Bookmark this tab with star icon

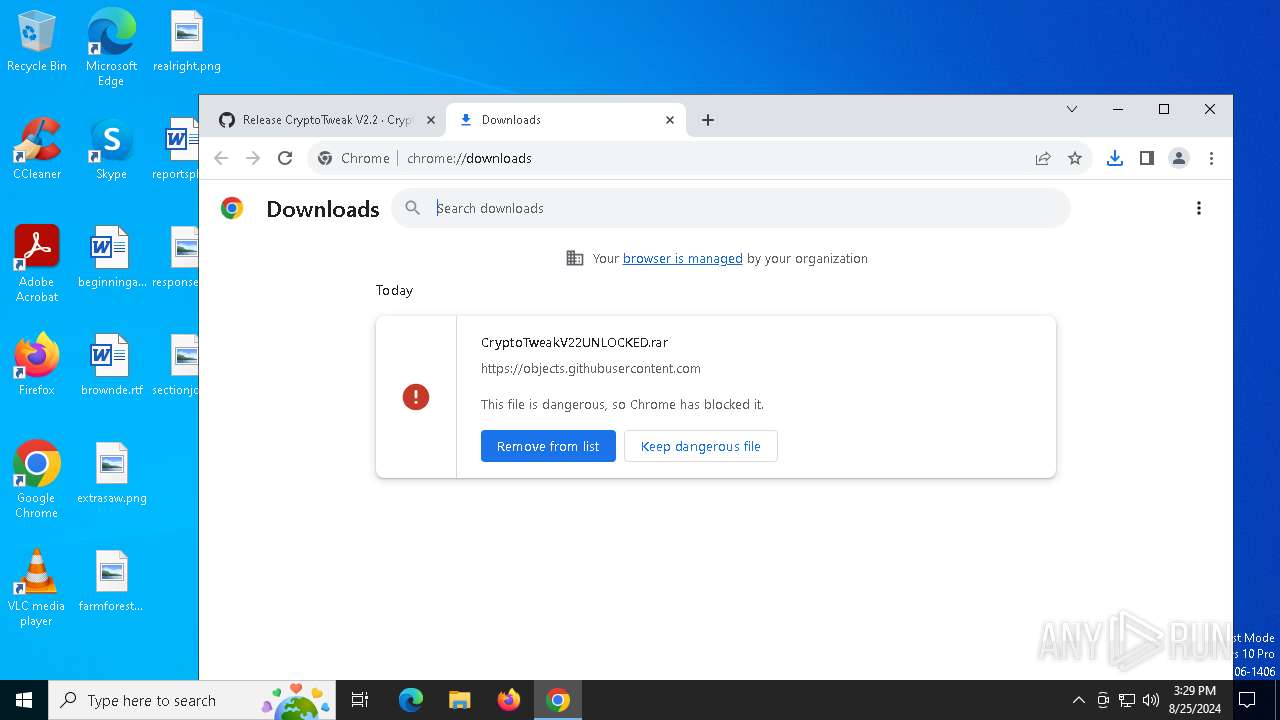1075,158
